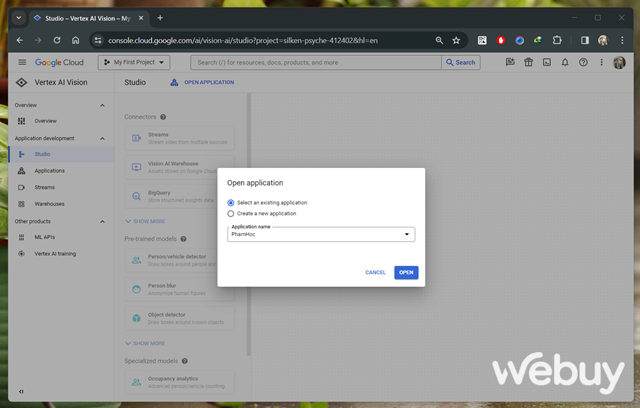Expand SHOW MORE under Pre-trained models

[145, 343]
